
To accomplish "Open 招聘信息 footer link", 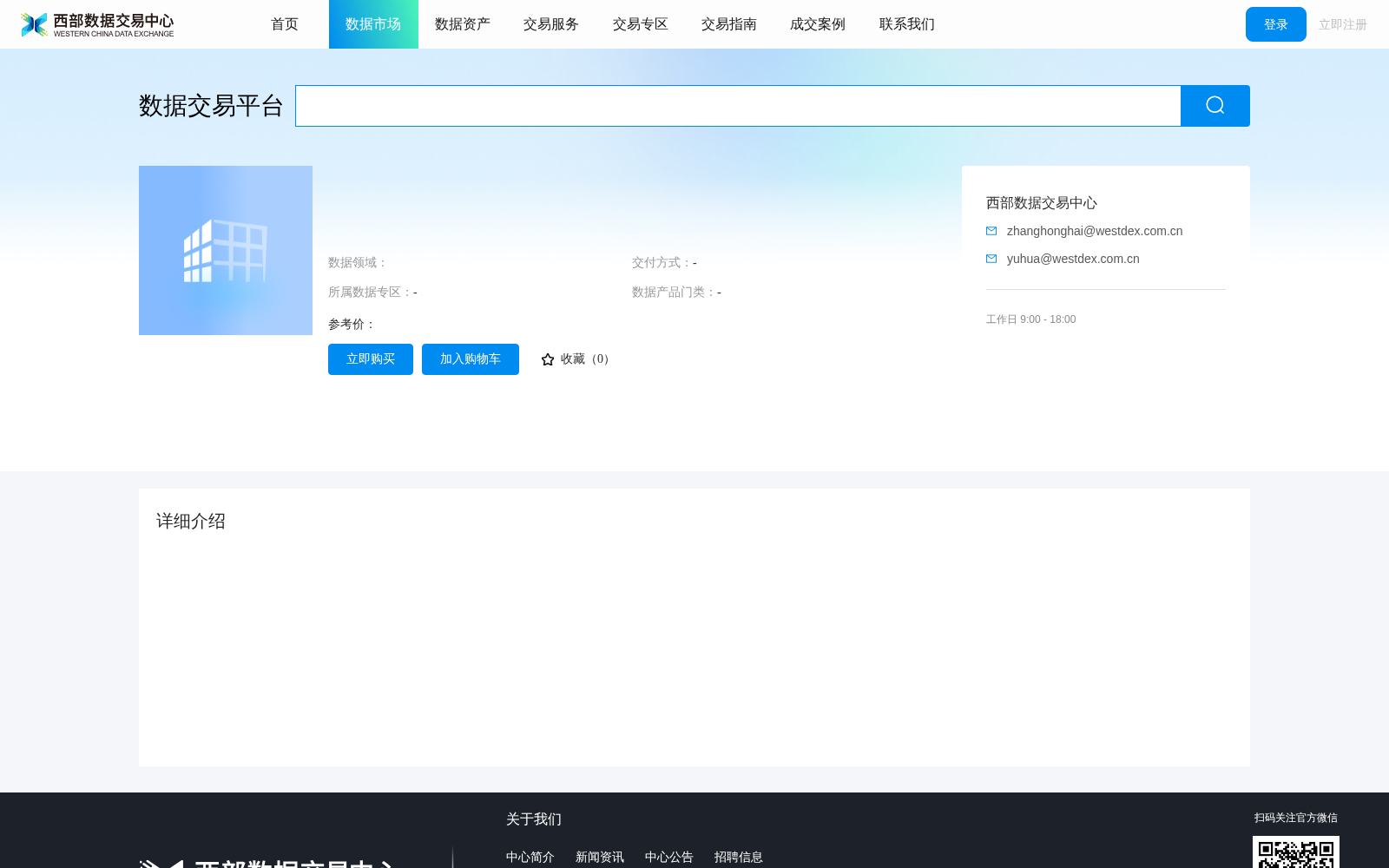I will (x=739, y=857).
